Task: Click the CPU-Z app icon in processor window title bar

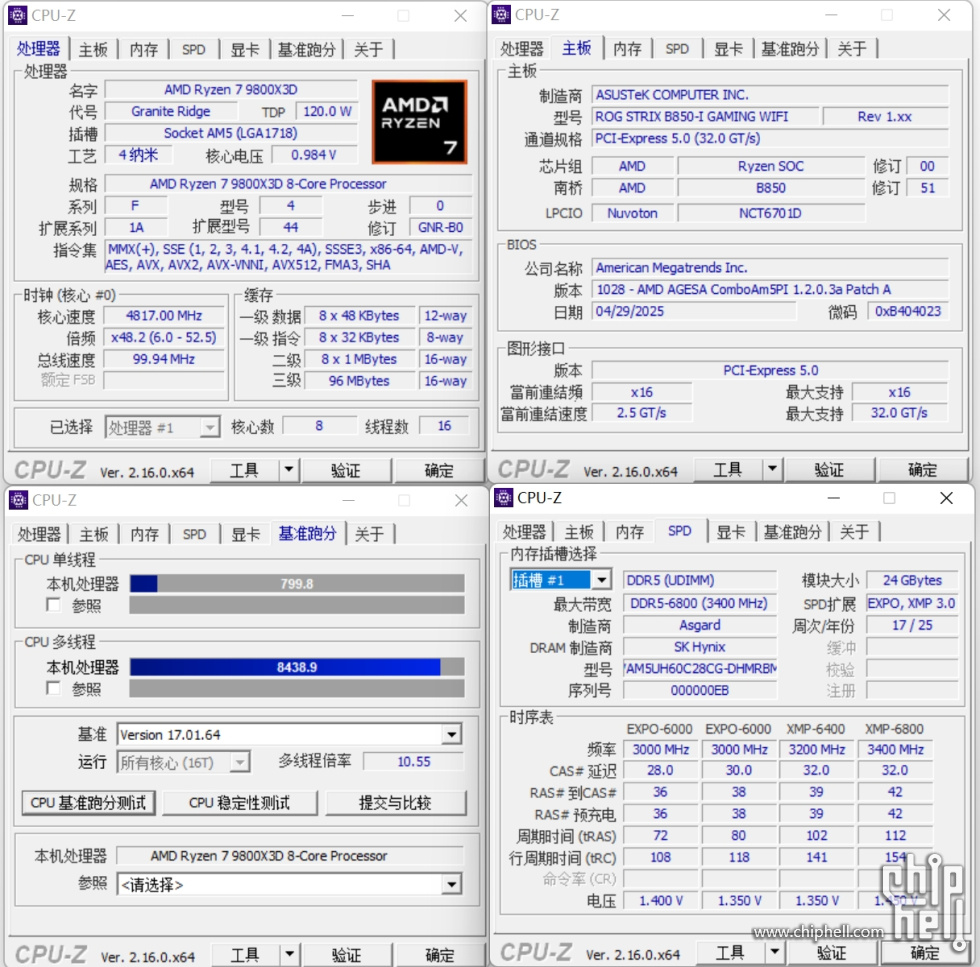Action: click(x=18, y=15)
